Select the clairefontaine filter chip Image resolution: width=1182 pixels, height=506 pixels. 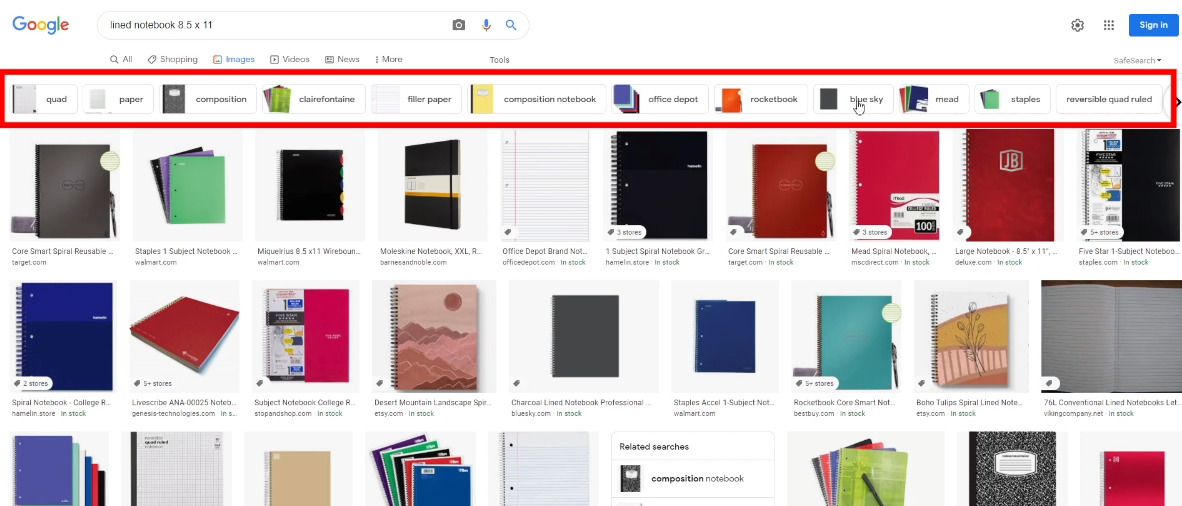coord(314,99)
